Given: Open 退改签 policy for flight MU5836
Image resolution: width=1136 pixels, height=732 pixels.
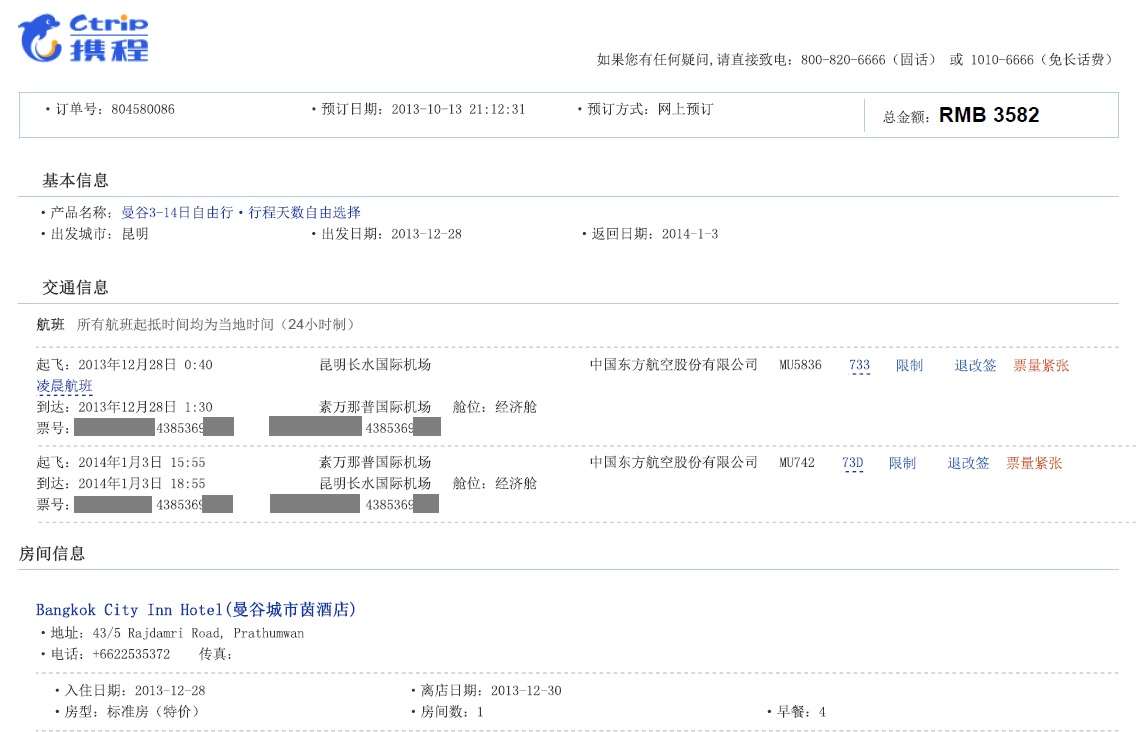Looking at the screenshot, I should 975,365.
